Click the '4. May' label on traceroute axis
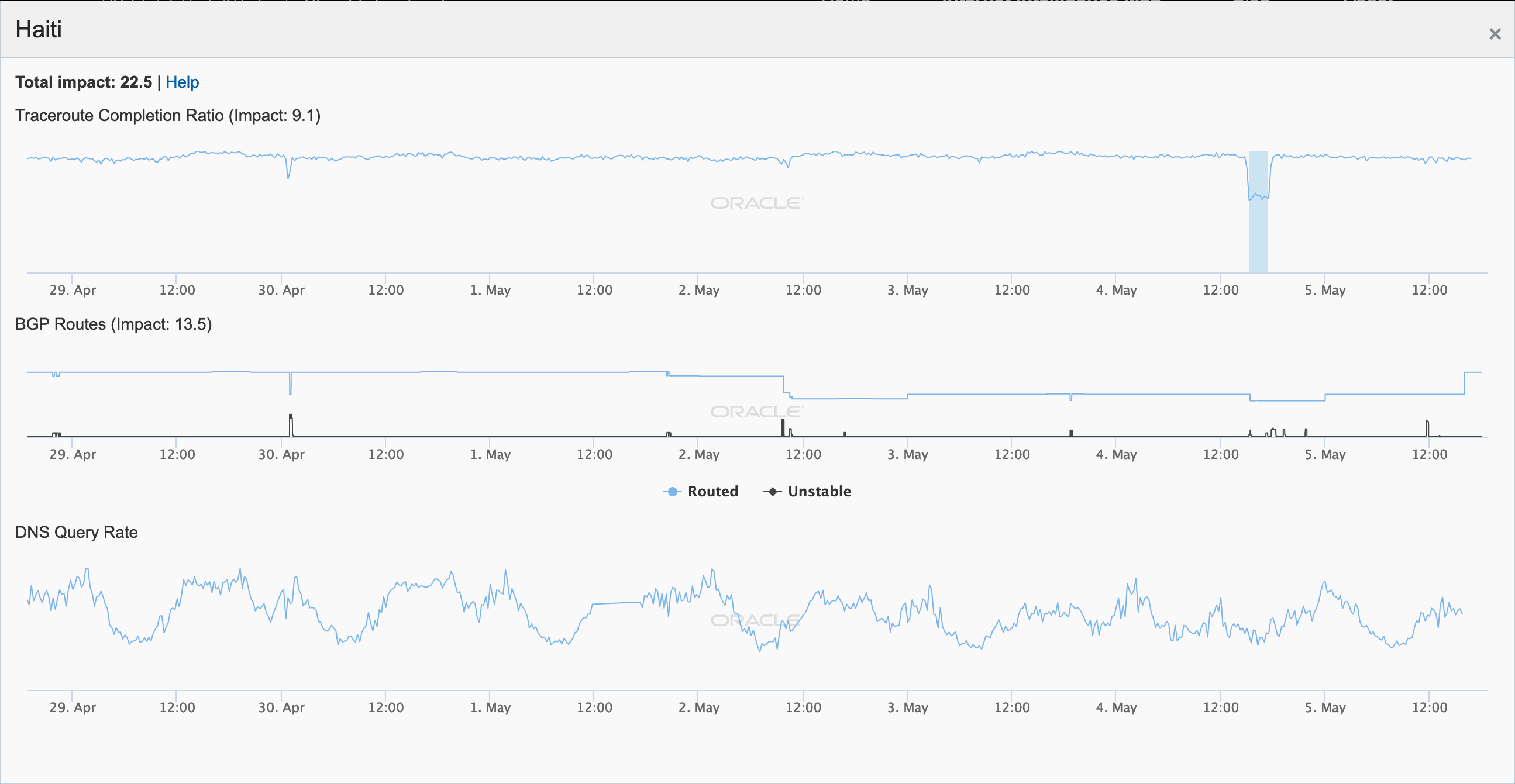 pyautogui.click(x=1115, y=291)
